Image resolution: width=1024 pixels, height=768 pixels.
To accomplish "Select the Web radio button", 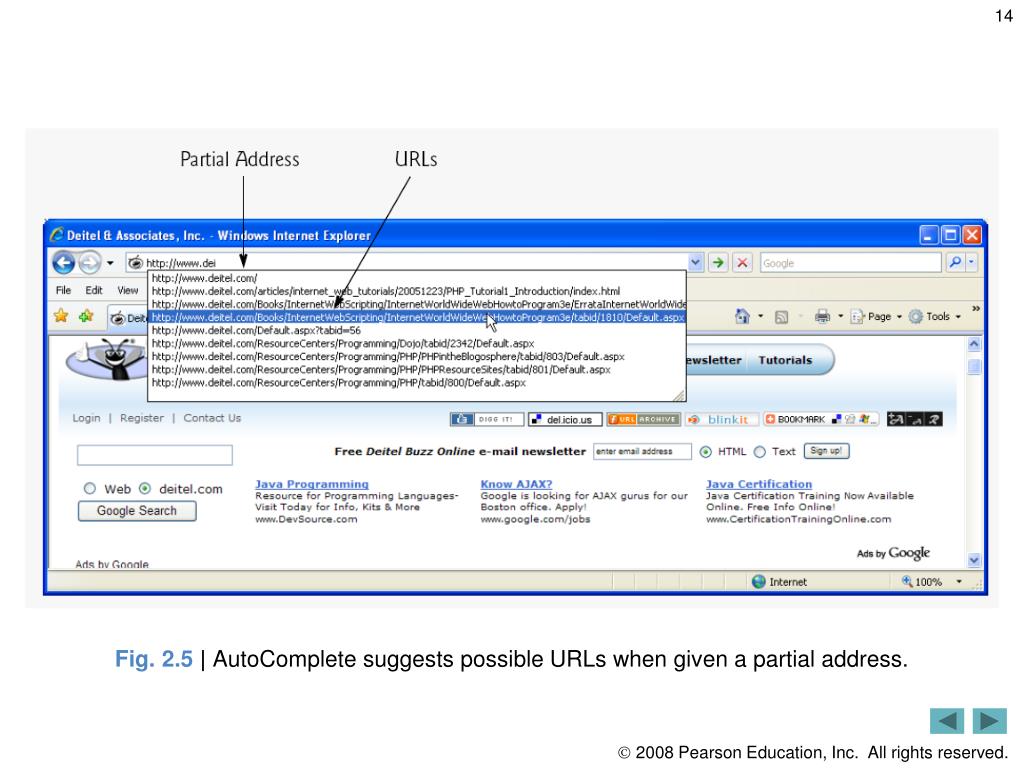I will coord(89,488).
